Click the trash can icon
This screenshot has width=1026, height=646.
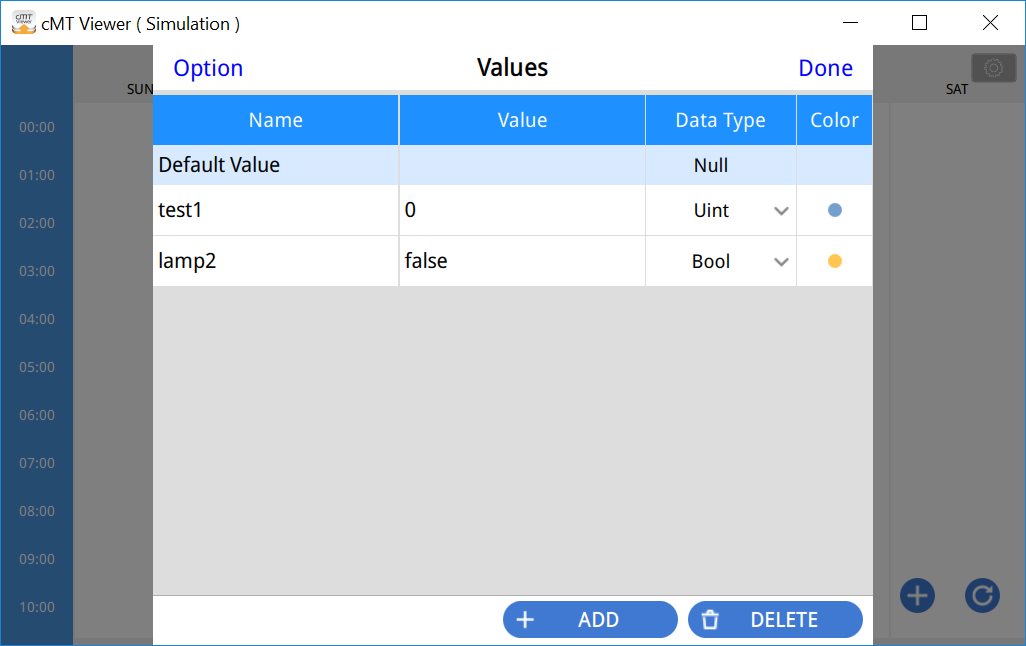tap(710, 620)
